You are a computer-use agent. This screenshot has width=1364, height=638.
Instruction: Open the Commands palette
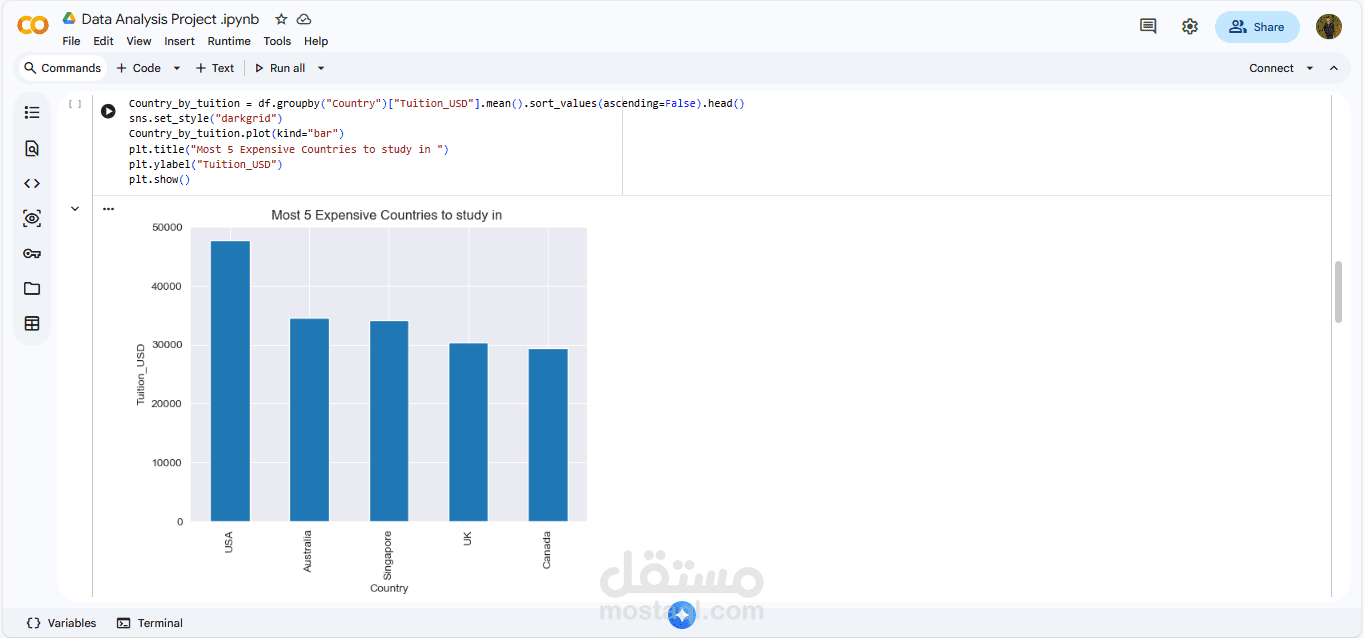point(62,67)
